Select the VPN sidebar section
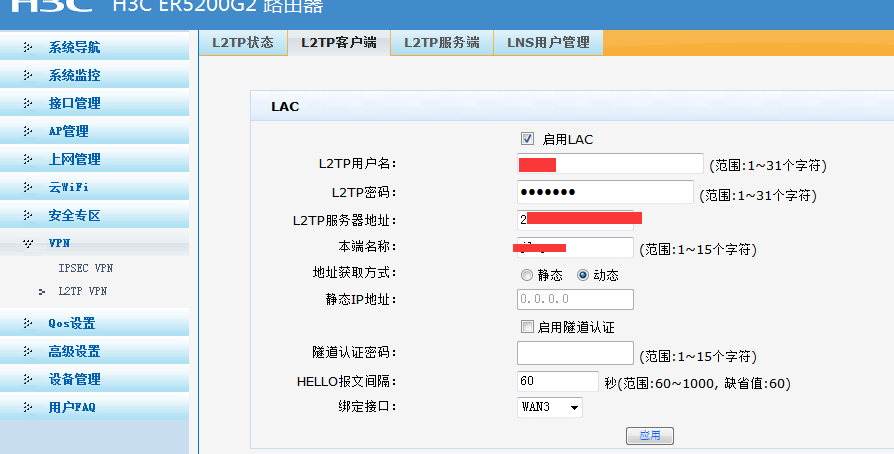The height and width of the screenshot is (454, 894). [x=59, y=243]
